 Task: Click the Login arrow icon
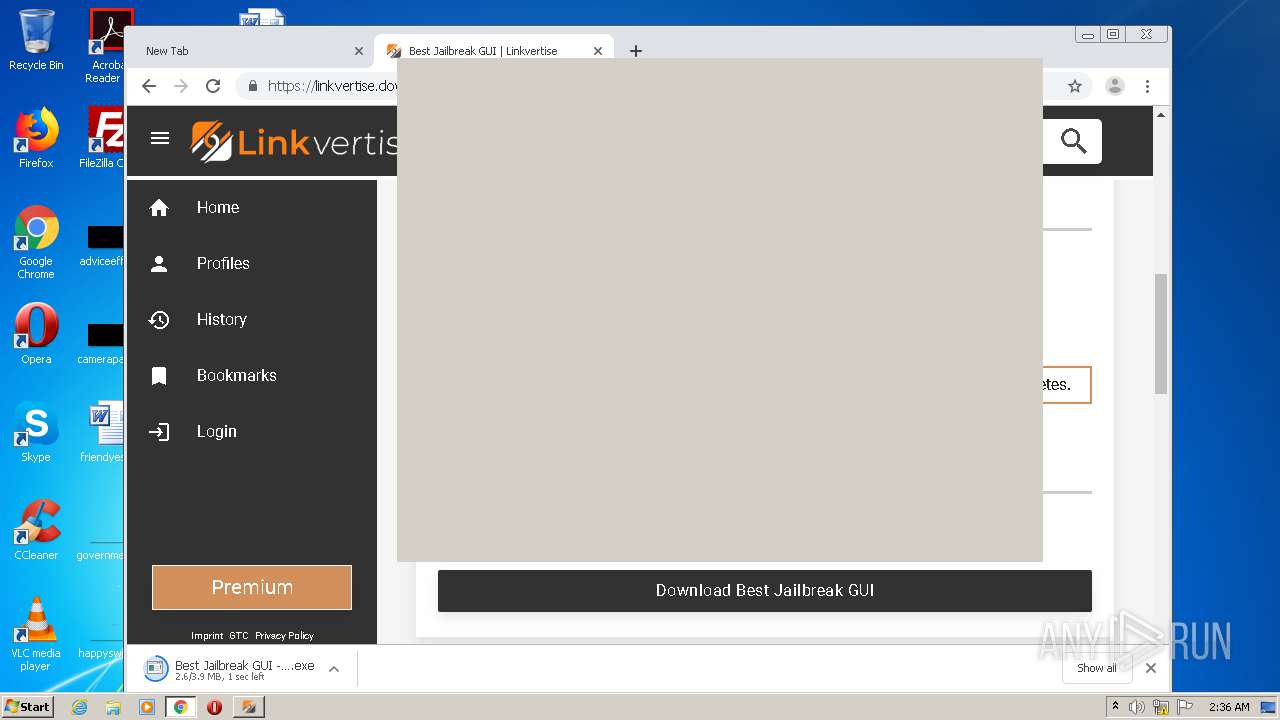click(x=159, y=432)
